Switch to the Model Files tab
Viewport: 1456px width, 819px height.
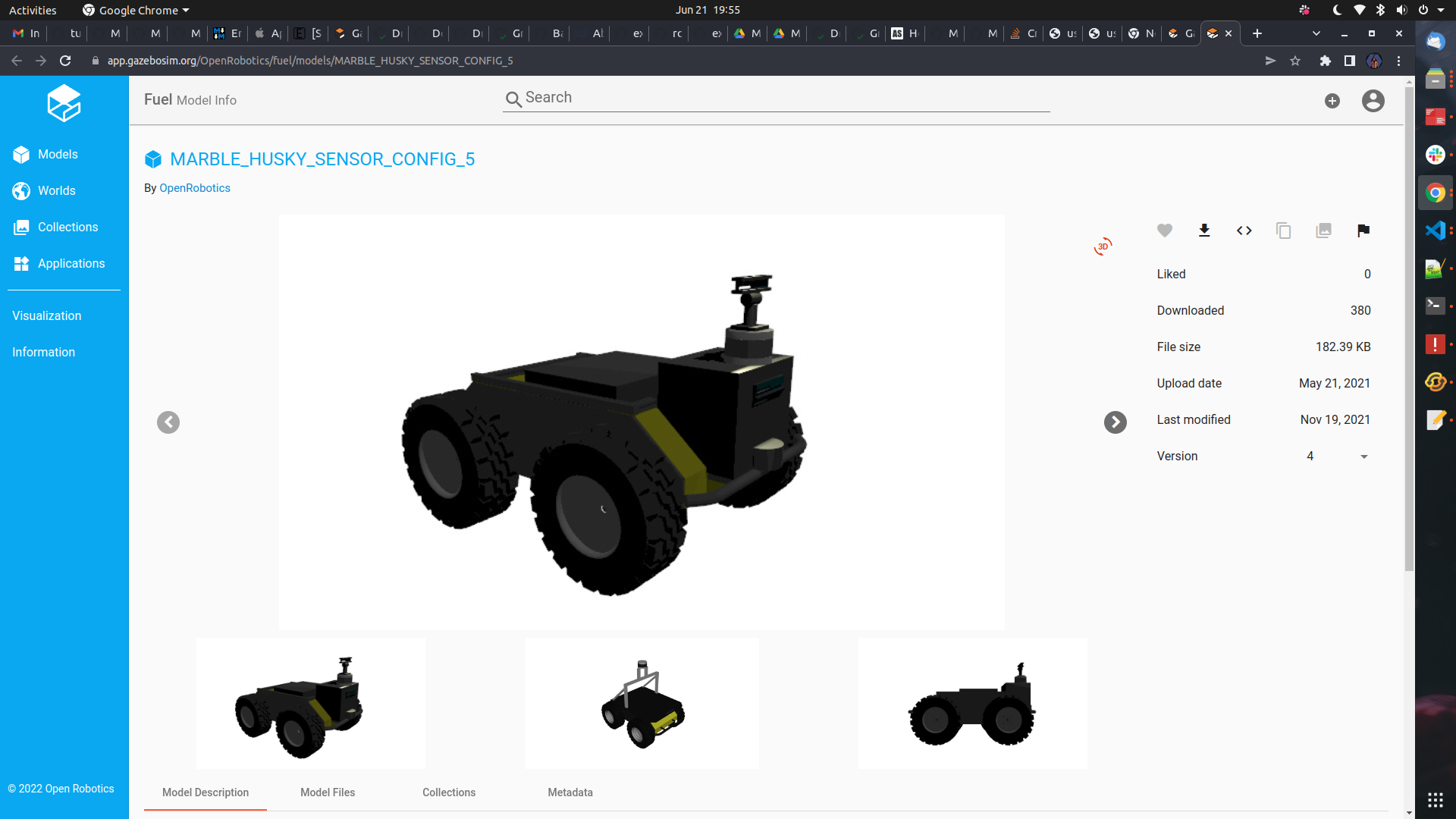pyautogui.click(x=328, y=792)
